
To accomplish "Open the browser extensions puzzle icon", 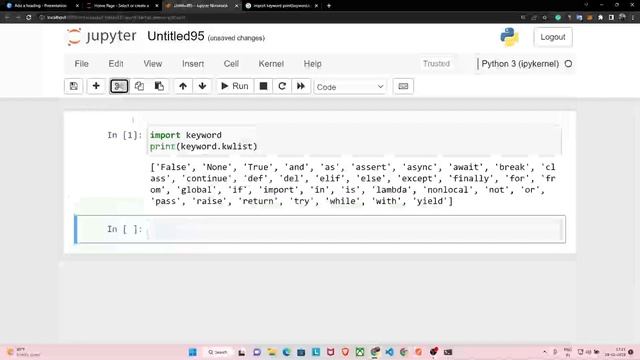I will [x=600, y=18].
